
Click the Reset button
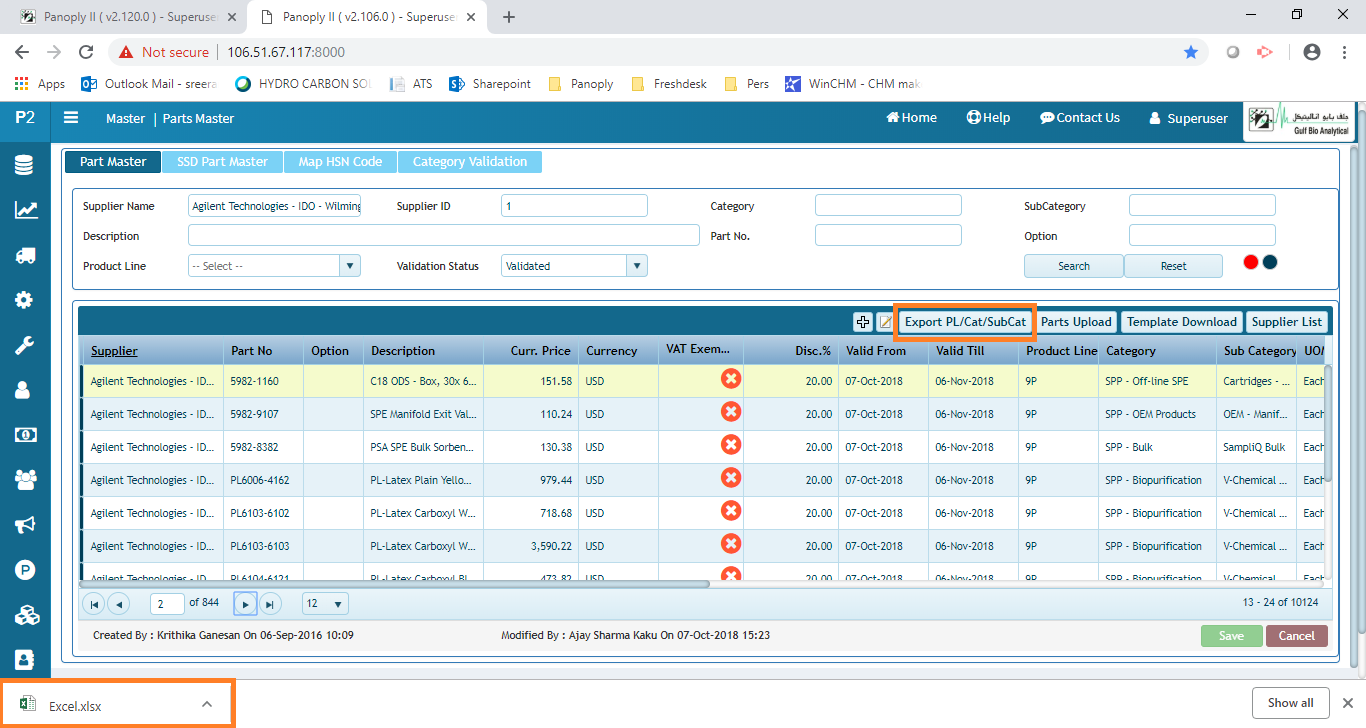coord(1174,266)
